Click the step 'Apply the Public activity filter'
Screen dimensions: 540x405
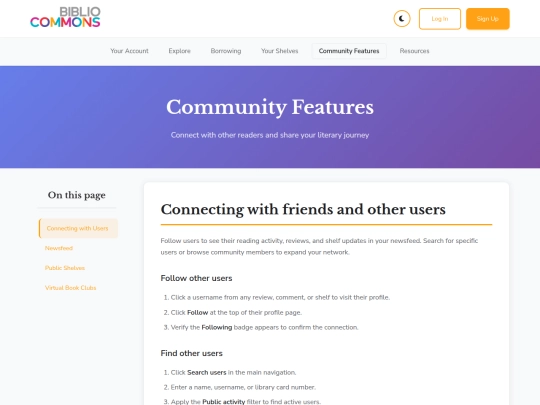click(x=246, y=402)
